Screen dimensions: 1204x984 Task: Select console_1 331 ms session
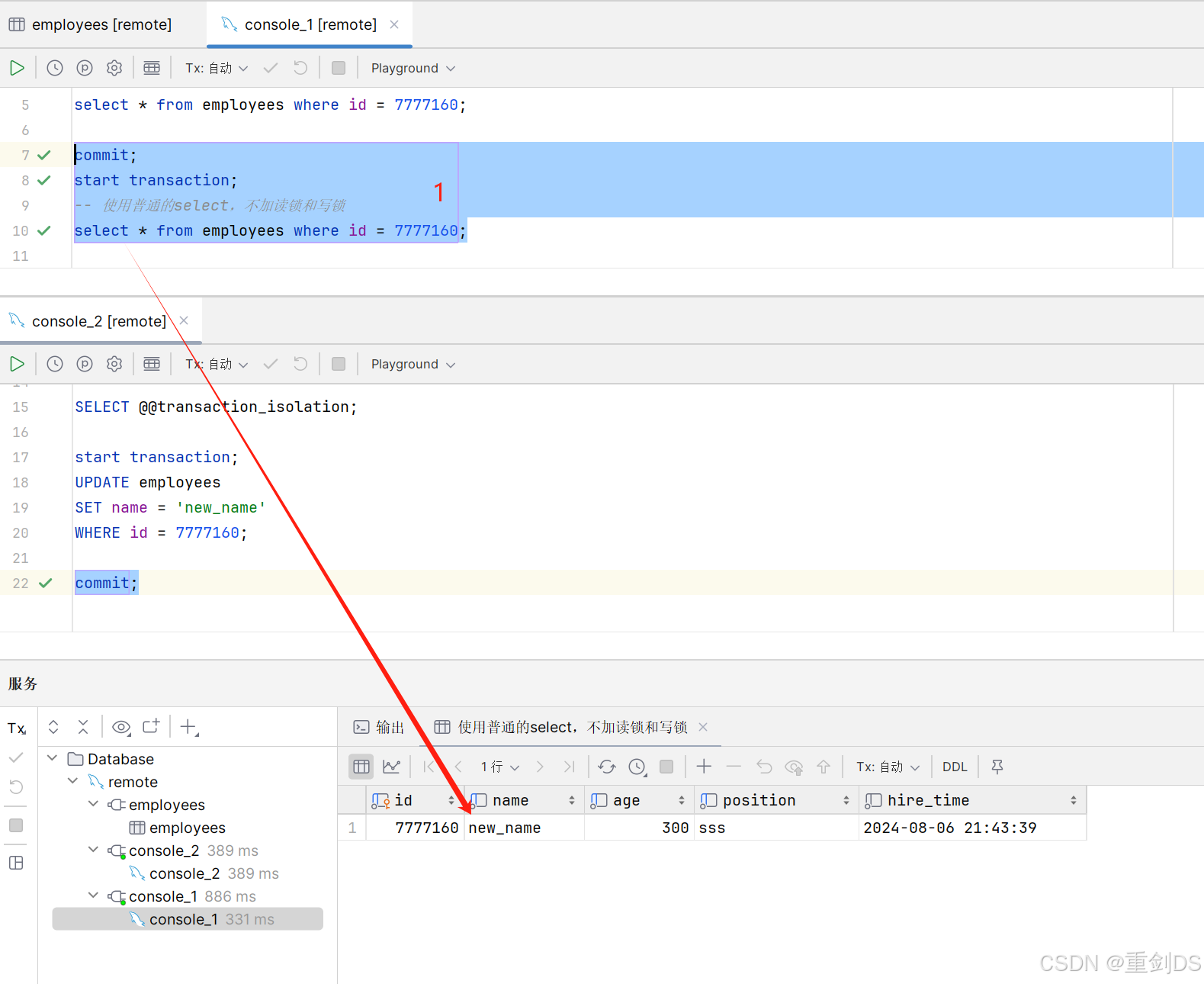188,919
